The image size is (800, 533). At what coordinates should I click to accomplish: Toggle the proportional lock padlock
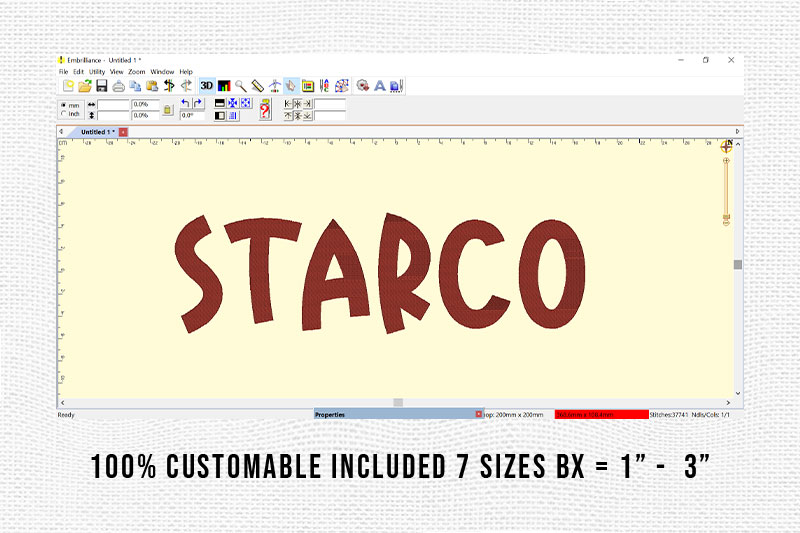point(168,110)
